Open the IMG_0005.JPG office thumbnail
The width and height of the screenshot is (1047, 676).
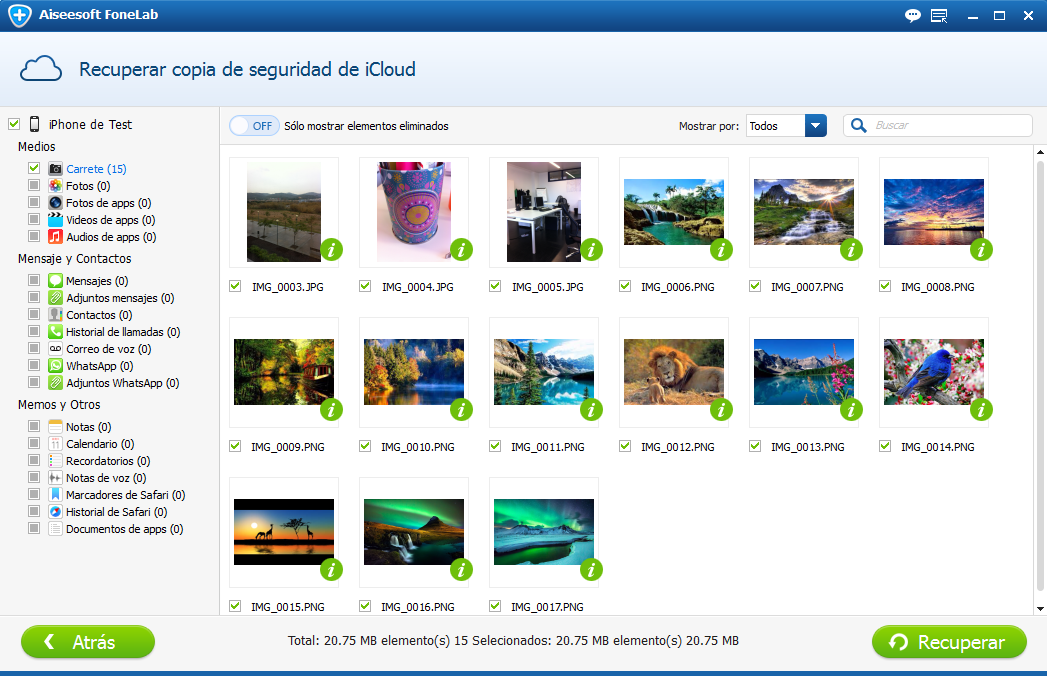(x=544, y=212)
